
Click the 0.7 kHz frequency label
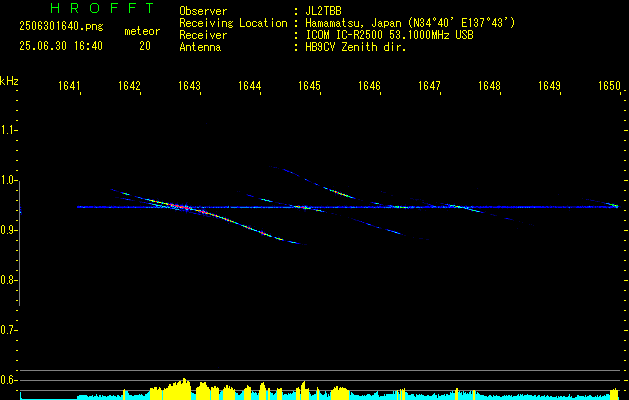point(8,330)
